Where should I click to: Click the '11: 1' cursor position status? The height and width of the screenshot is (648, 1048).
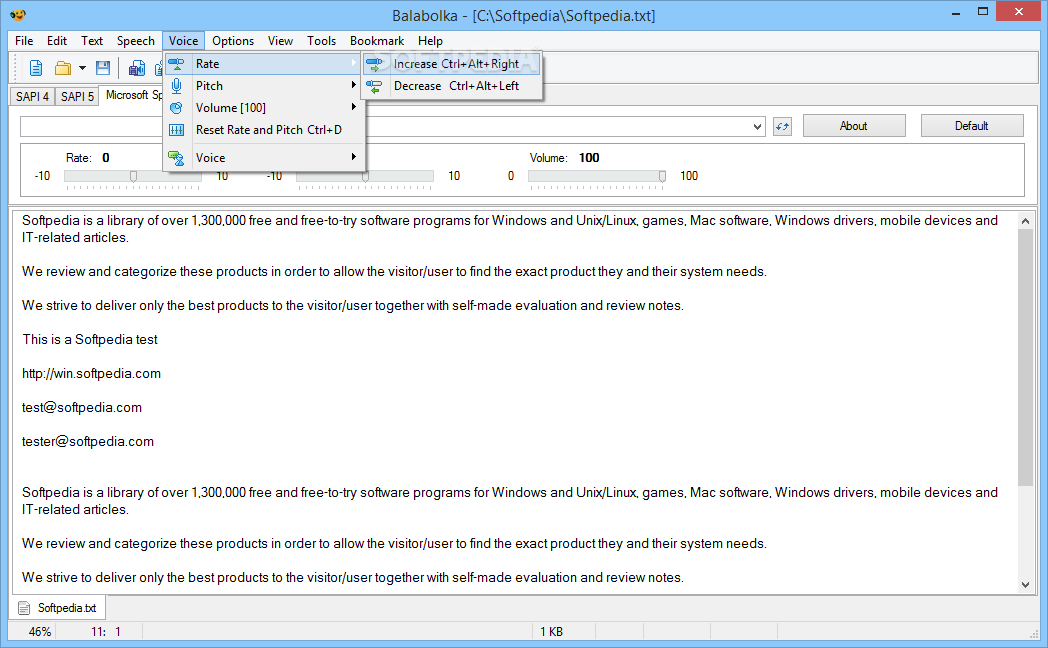coord(106,631)
